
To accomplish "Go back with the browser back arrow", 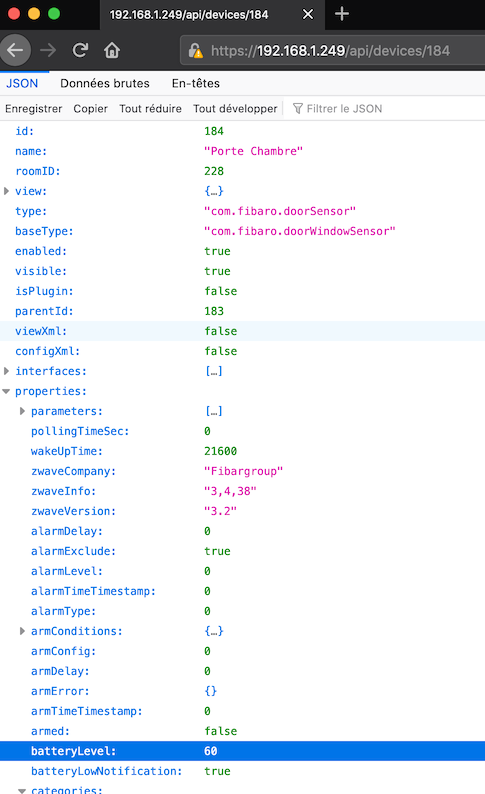I will point(16,50).
